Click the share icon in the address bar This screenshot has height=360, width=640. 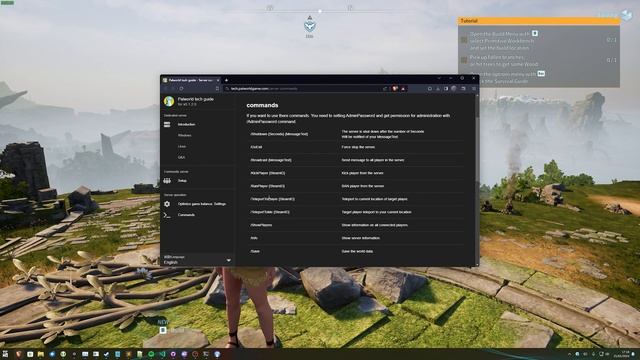point(385,89)
